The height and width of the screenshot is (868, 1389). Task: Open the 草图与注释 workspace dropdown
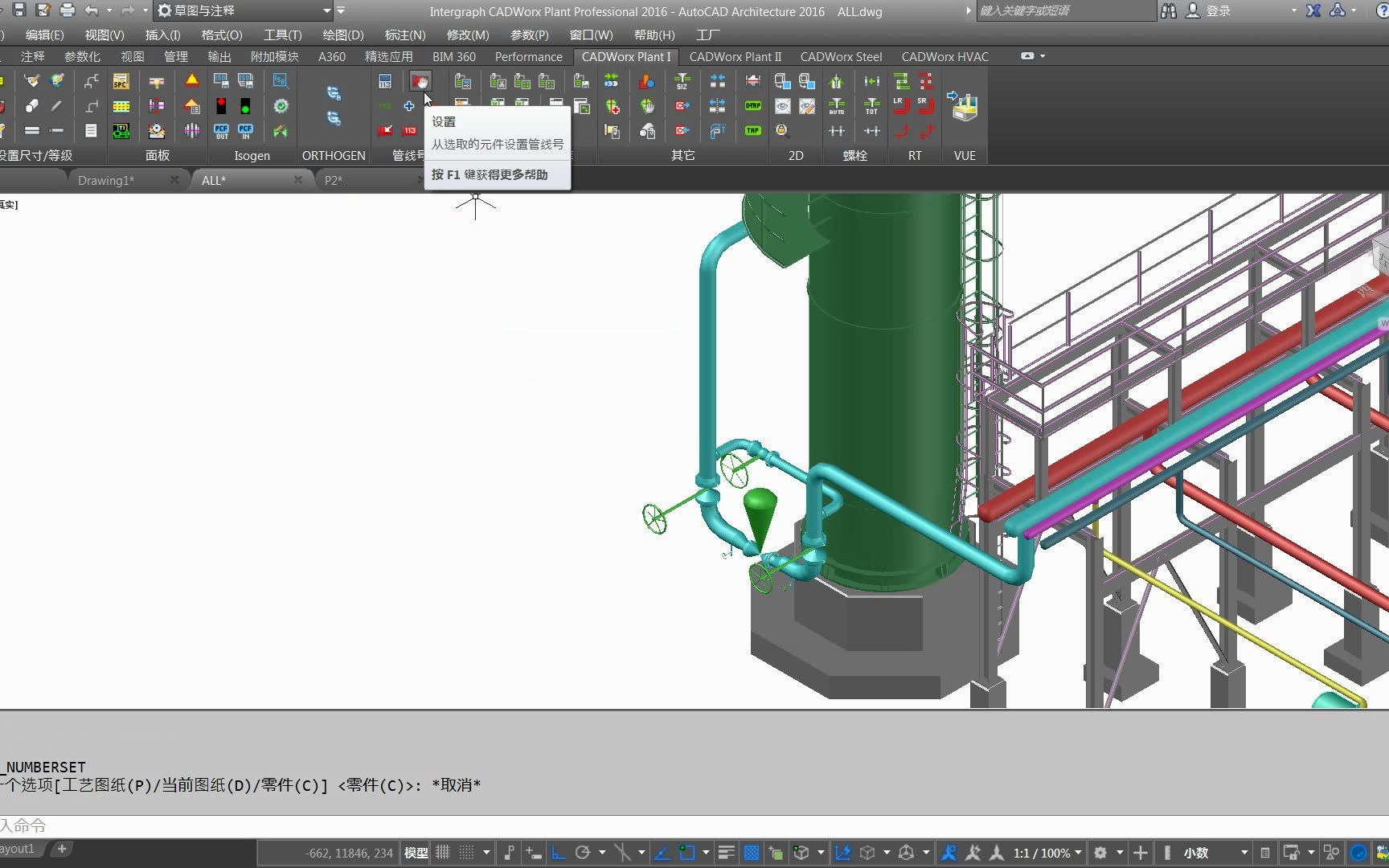[326, 11]
